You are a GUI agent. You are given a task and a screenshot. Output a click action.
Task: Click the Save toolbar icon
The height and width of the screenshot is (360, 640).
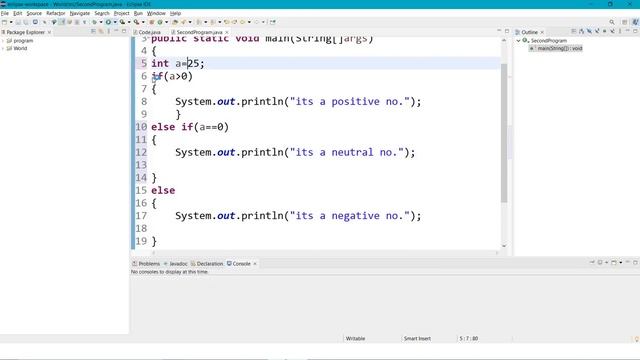click(x=18, y=22)
